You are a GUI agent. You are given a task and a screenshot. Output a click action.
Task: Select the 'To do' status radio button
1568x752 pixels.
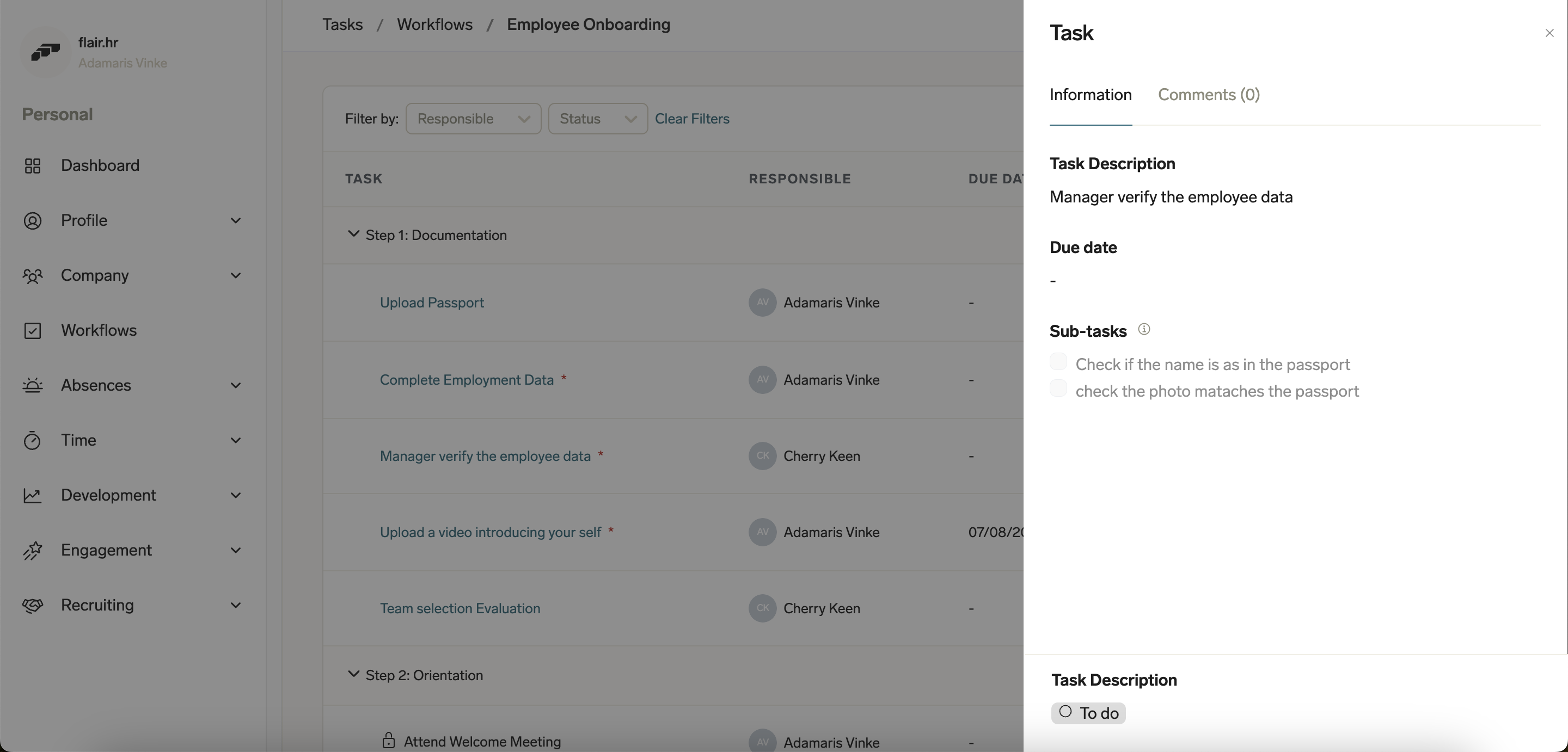click(x=1065, y=713)
